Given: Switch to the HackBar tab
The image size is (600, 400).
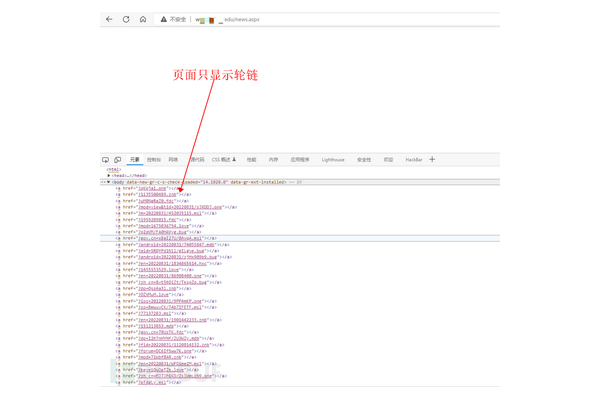Looking at the screenshot, I should click(x=414, y=160).
